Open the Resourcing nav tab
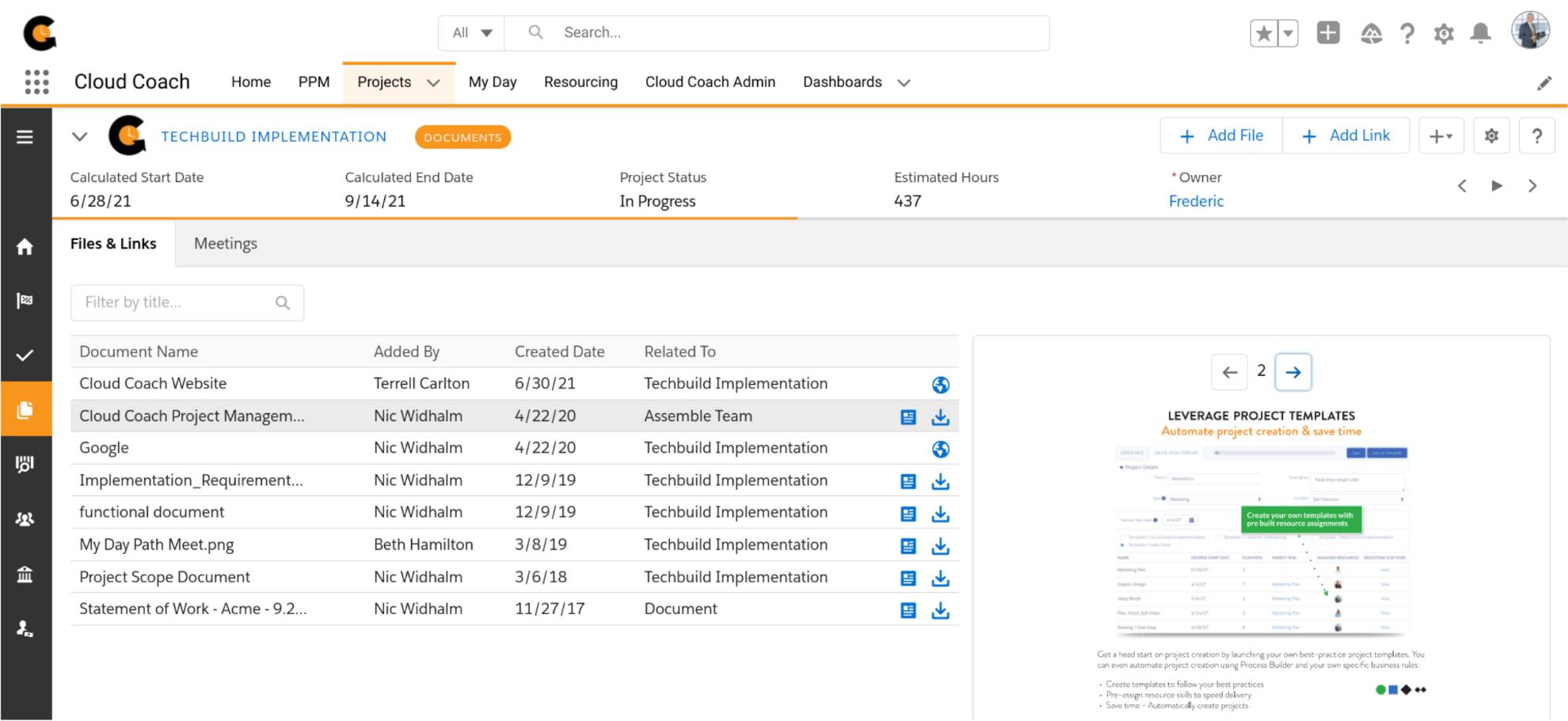Screen dimensions: 1568x721 point(580,82)
